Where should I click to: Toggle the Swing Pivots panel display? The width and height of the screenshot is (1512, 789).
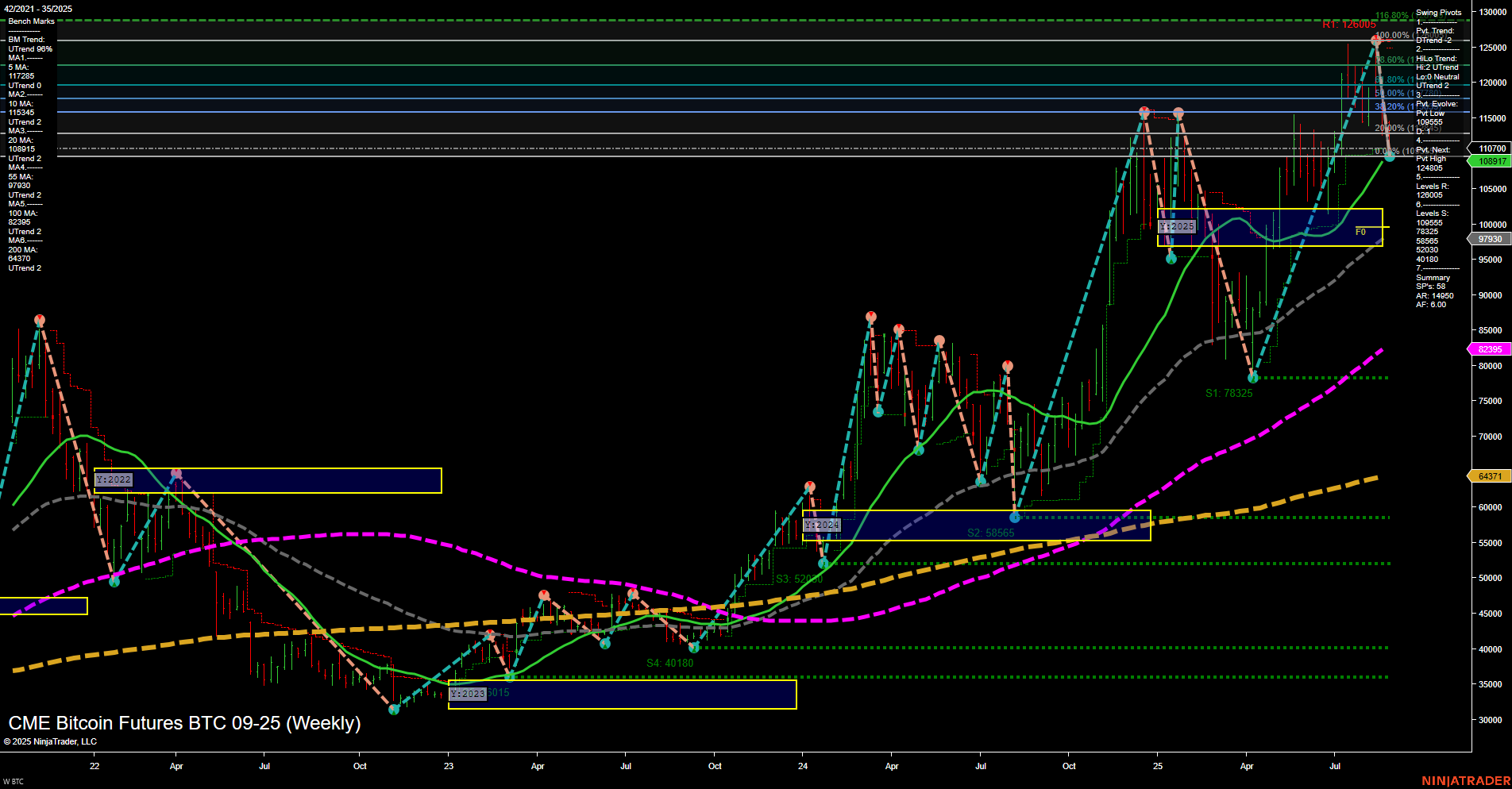click(1437, 12)
